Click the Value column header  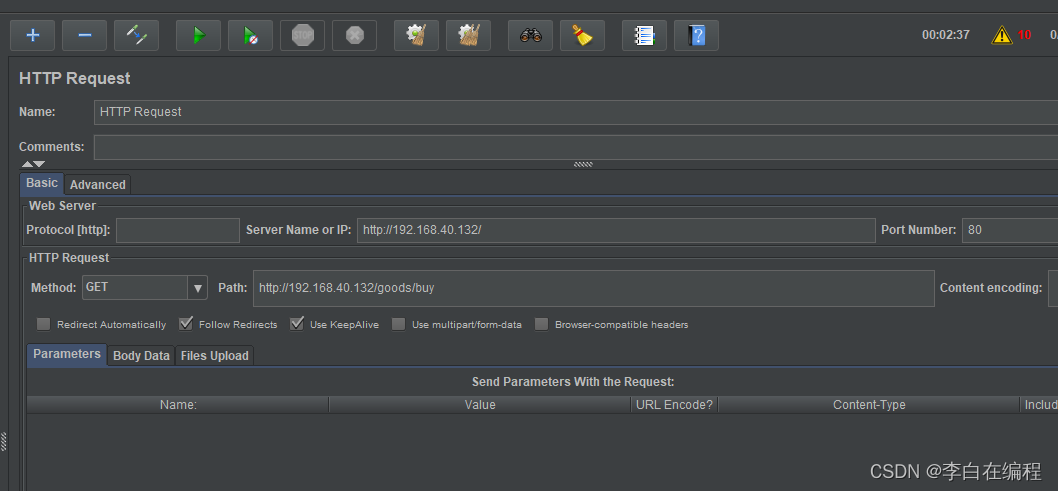tap(480, 405)
